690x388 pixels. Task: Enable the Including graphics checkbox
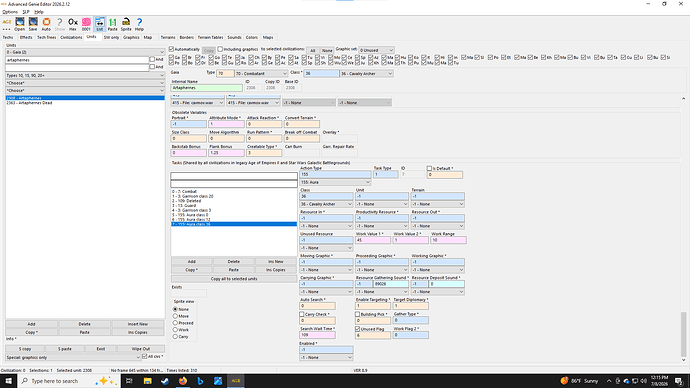[220, 49]
